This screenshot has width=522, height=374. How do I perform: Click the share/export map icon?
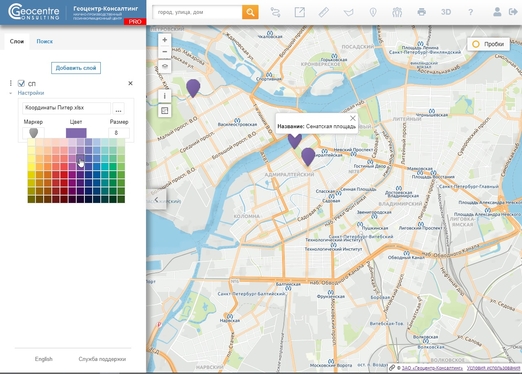[300, 12]
